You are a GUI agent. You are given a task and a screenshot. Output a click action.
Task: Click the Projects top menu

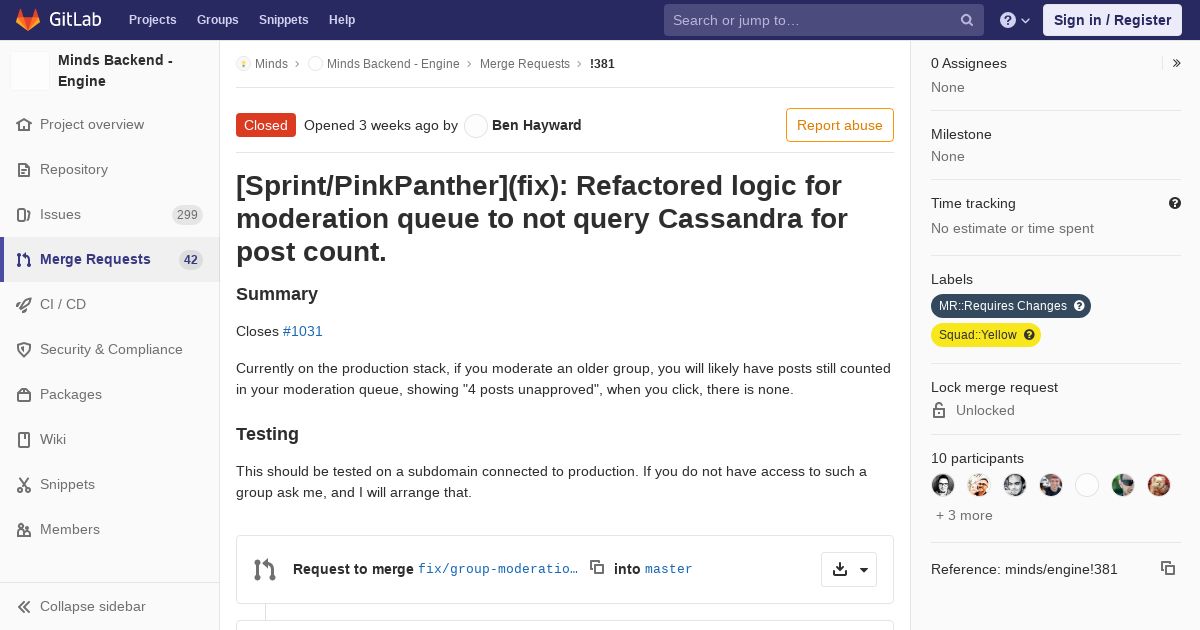pos(152,20)
